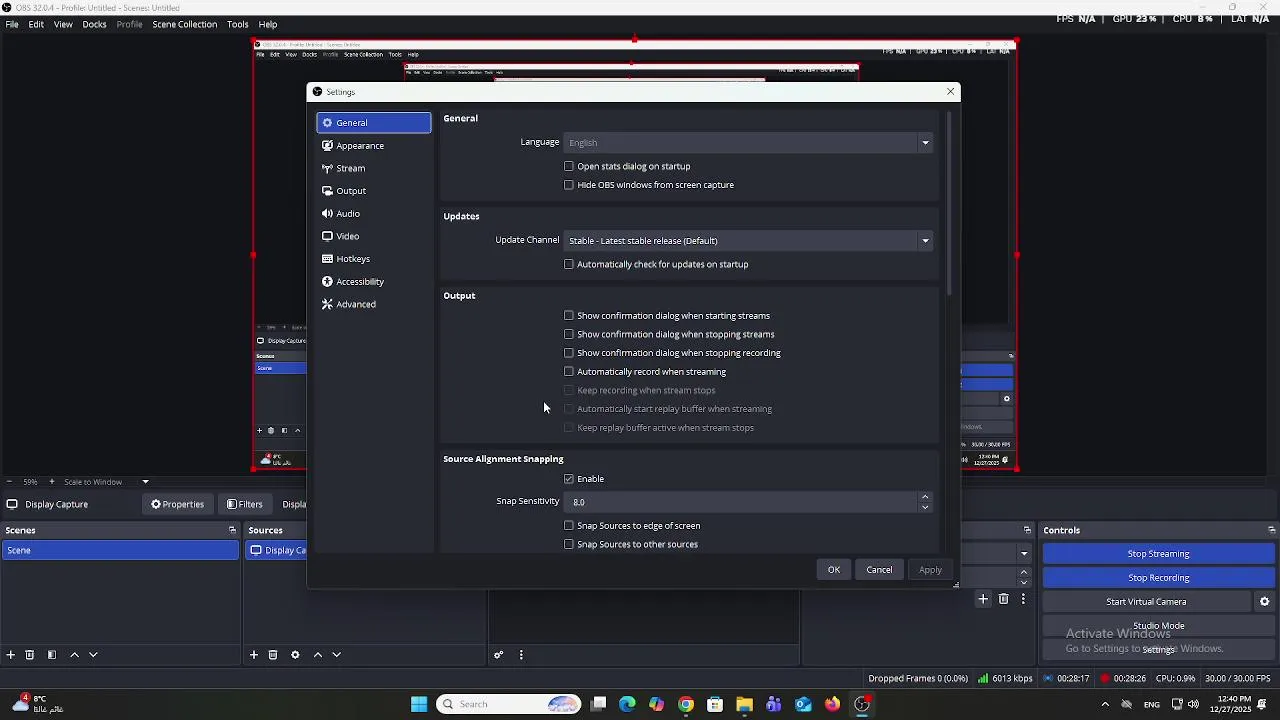
Task: Move source up in Sources dock
Action: (x=318, y=655)
